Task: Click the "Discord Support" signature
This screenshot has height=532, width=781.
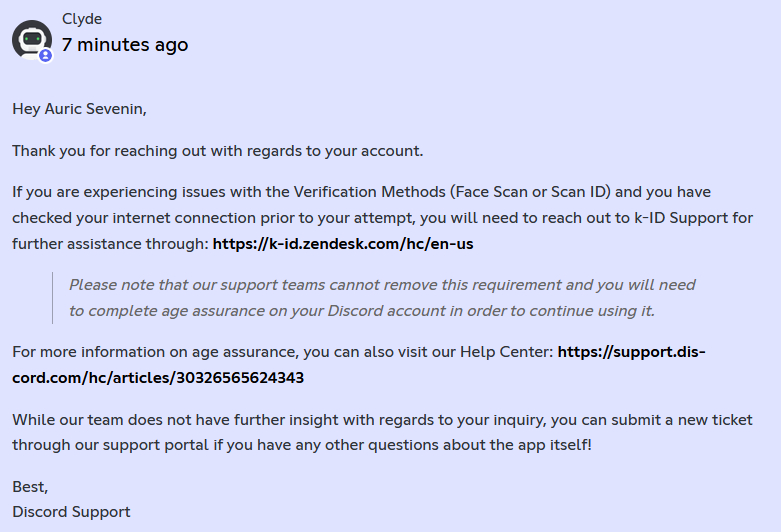Action: 71,512
